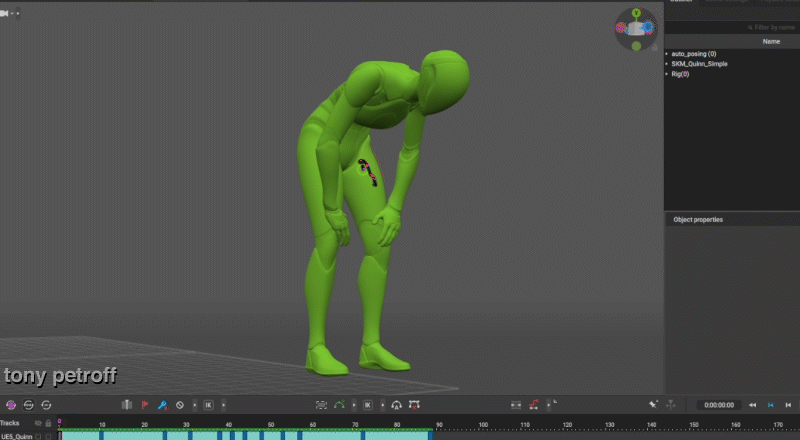
Task: Expand the SKM_Quinn_Simple node in outliner
Action: pos(667,64)
